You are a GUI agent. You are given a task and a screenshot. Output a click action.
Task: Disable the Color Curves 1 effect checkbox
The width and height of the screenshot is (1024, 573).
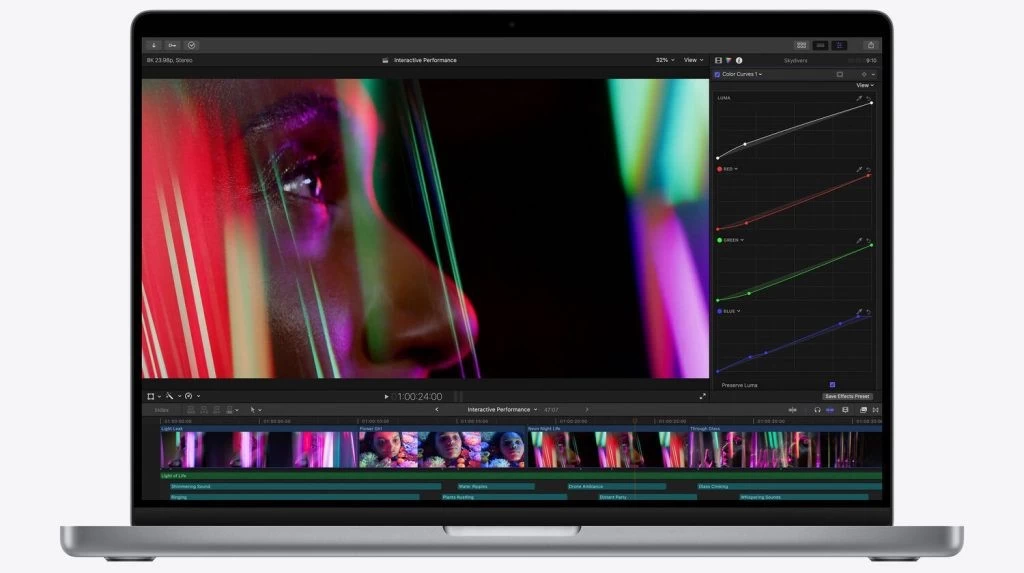point(717,74)
